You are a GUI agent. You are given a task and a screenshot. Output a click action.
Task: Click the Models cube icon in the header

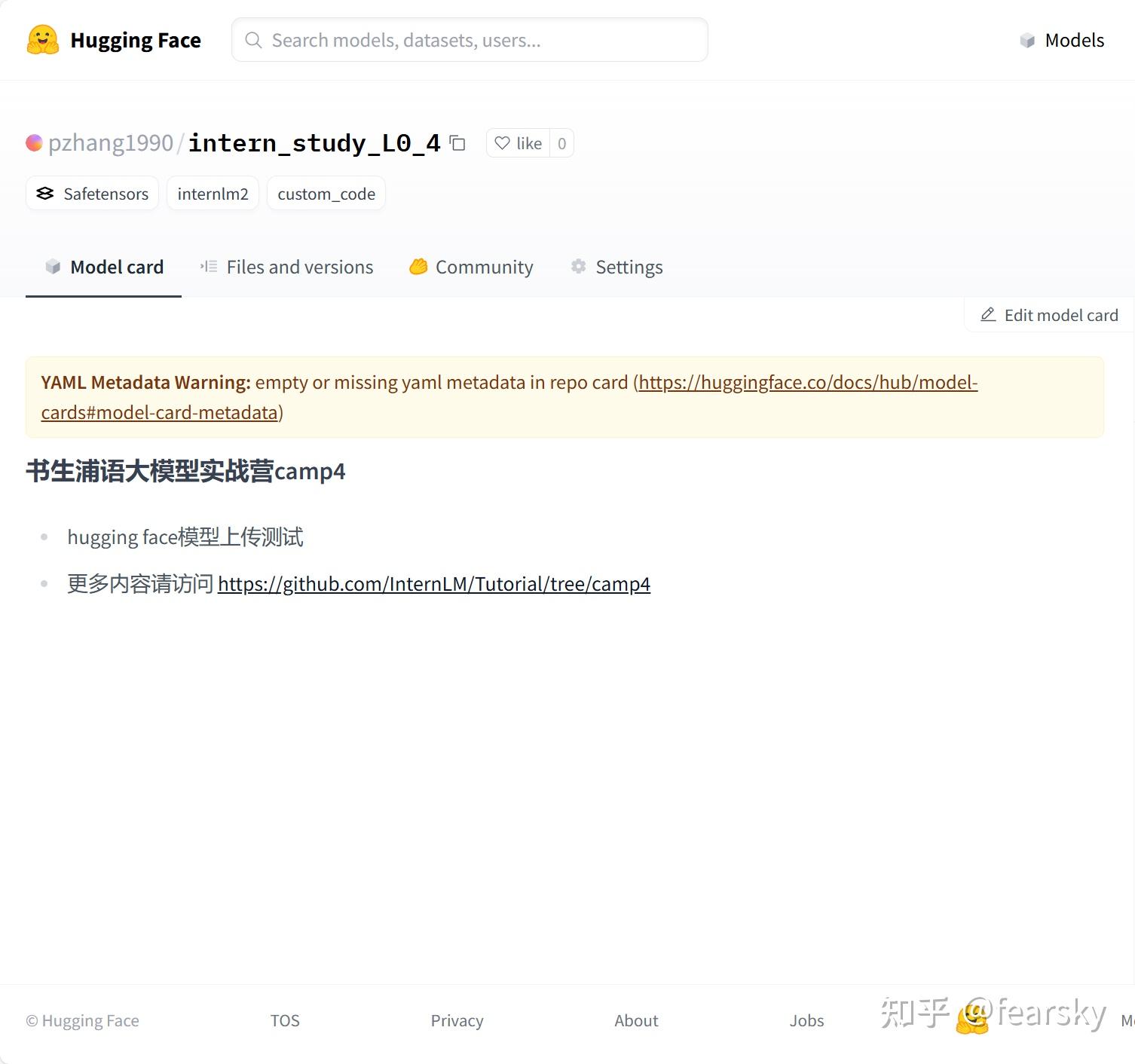coord(1028,40)
